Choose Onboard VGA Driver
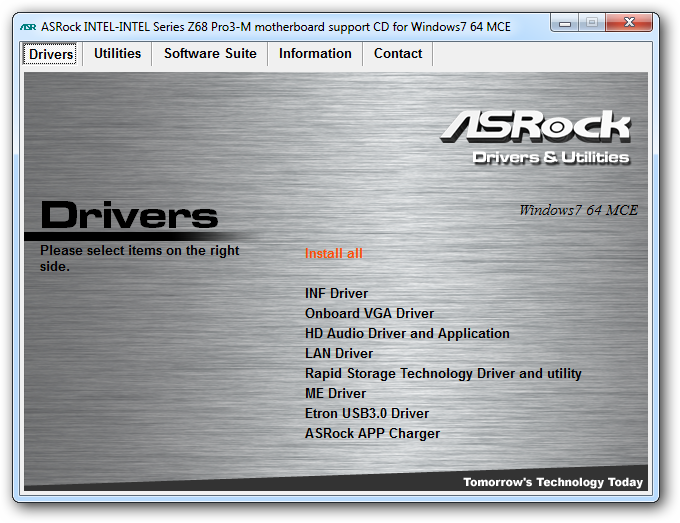 (x=369, y=313)
